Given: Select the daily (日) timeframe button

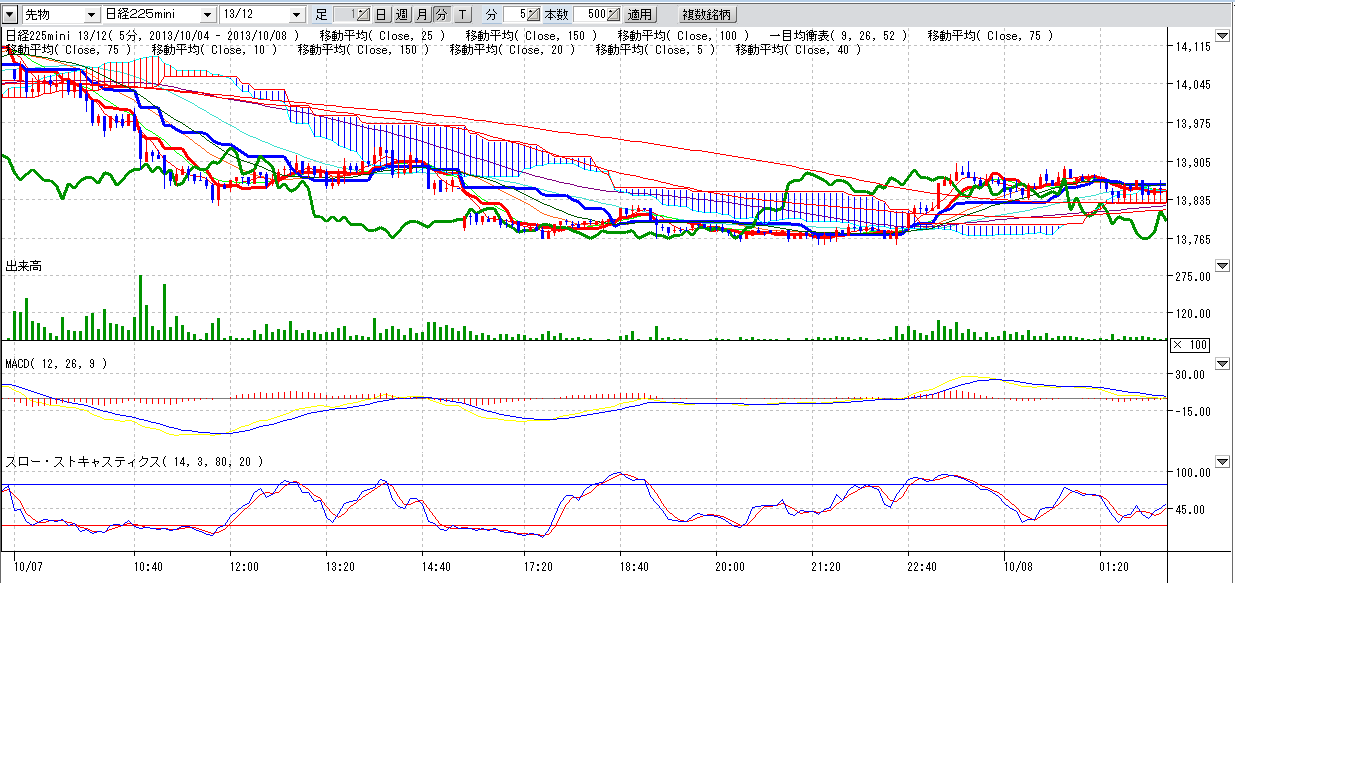Looking at the screenshot, I should [381, 15].
